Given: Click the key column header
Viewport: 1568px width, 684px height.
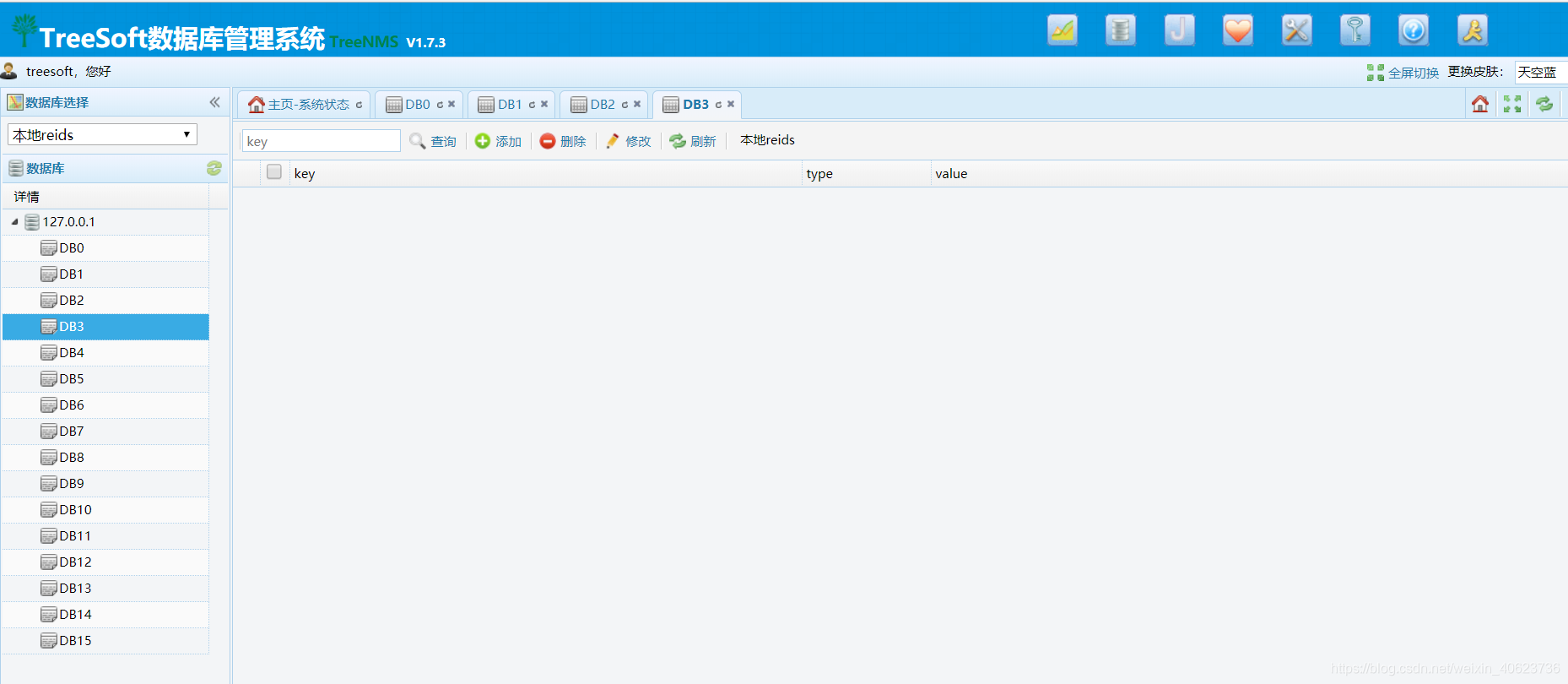Looking at the screenshot, I should 545,174.
